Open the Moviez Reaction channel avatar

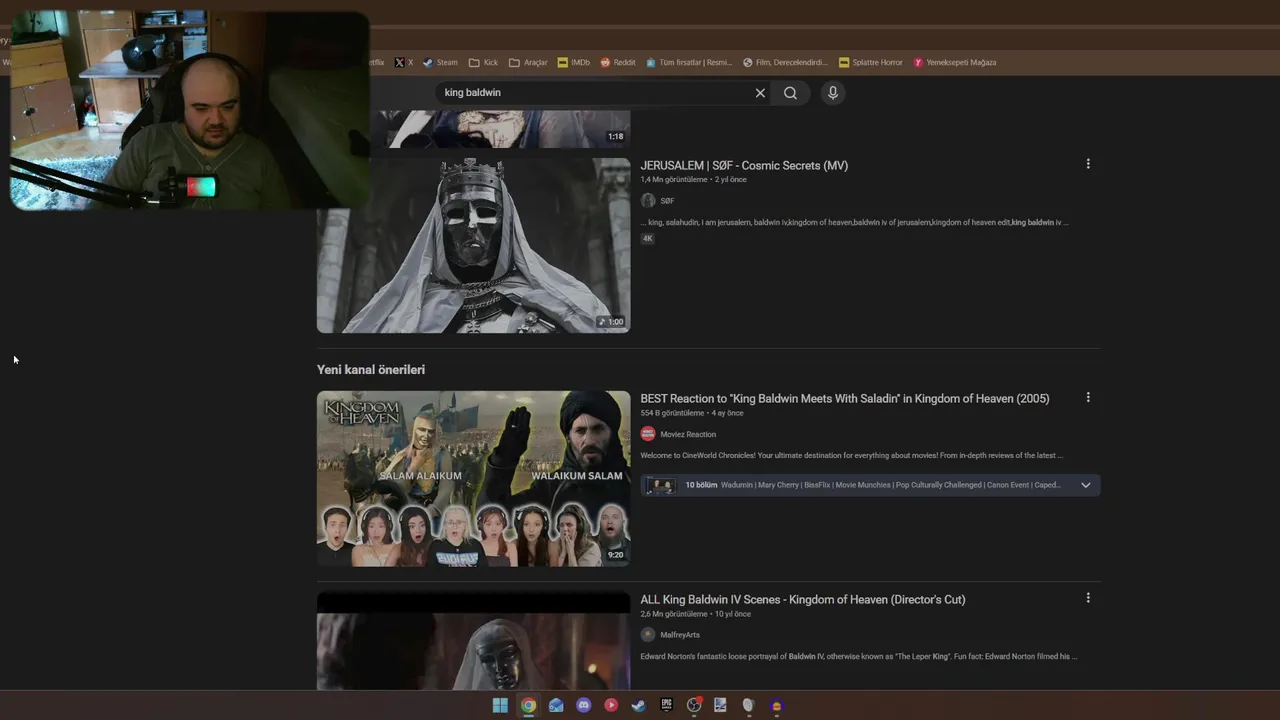tap(648, 434)
